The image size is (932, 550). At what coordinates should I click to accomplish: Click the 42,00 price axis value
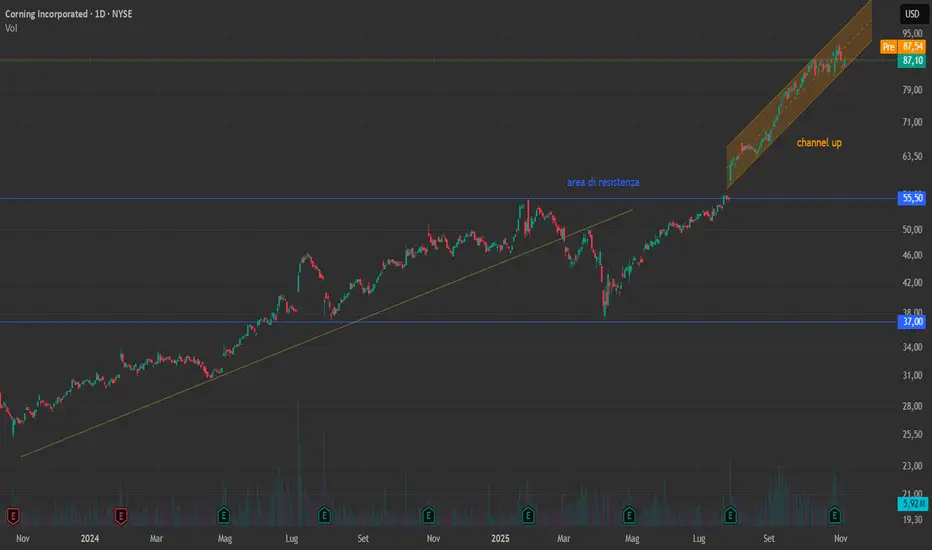tap(912, 283)
